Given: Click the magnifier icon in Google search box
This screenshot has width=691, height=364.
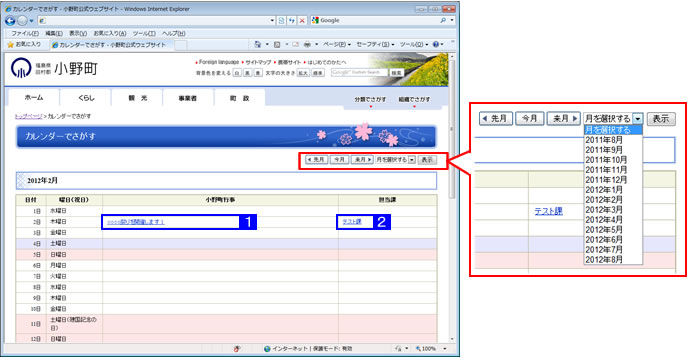Looking at the screenshot, I should tap(443, 20).
